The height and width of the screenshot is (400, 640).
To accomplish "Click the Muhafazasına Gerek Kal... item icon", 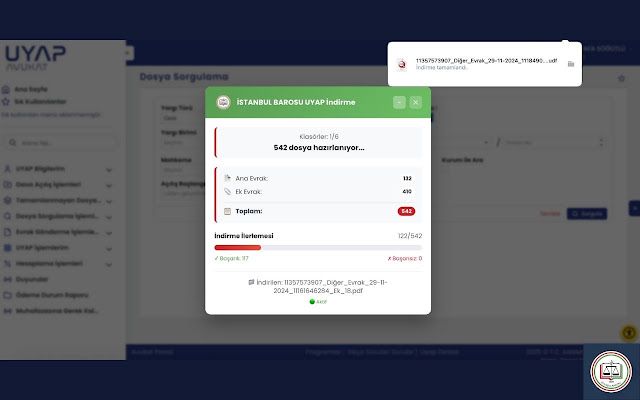I will [7, 311].
